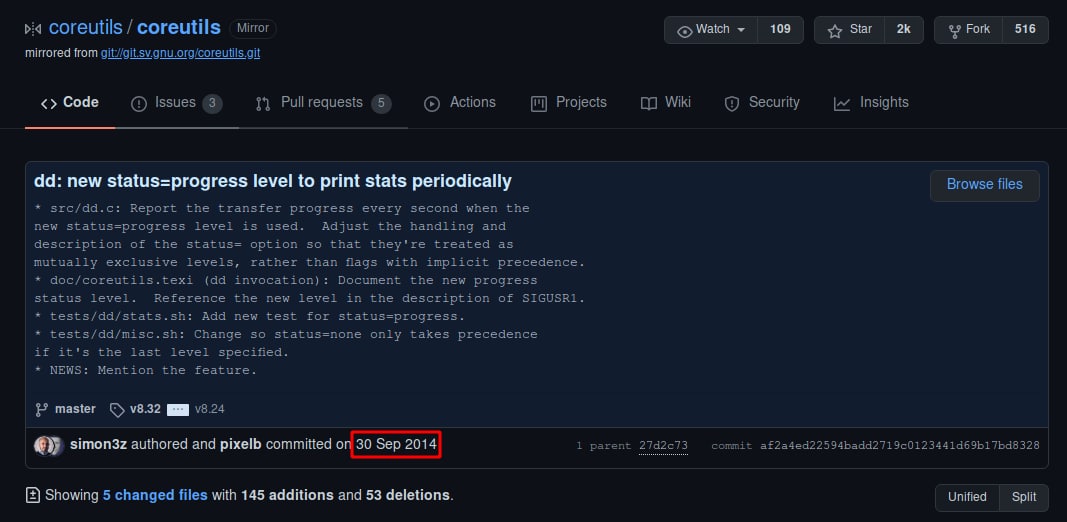This screenshot has height=522, width=1067.
Task: Open the Issues tab
Action: [x=177, y=103]
